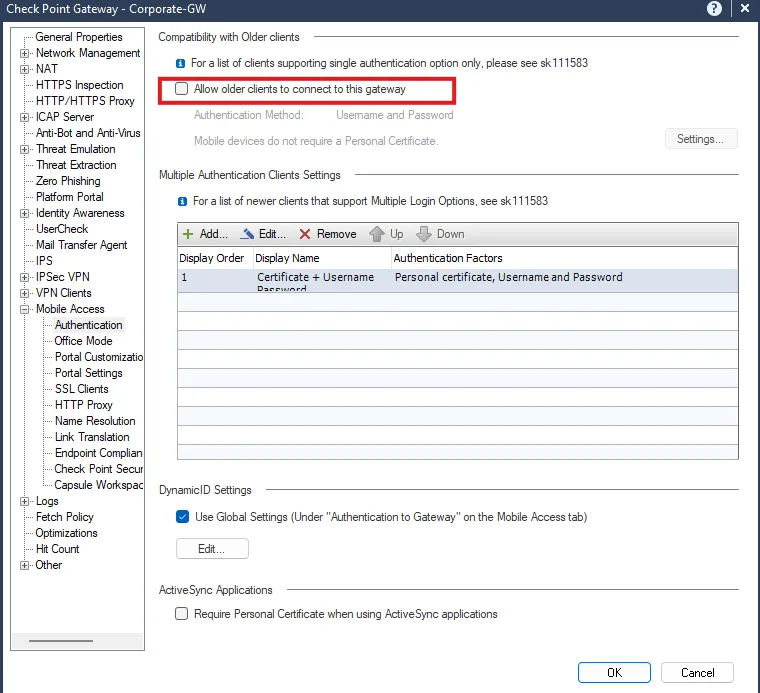Select General Properties in the tree
760x693 pixels.
[79, 37]
